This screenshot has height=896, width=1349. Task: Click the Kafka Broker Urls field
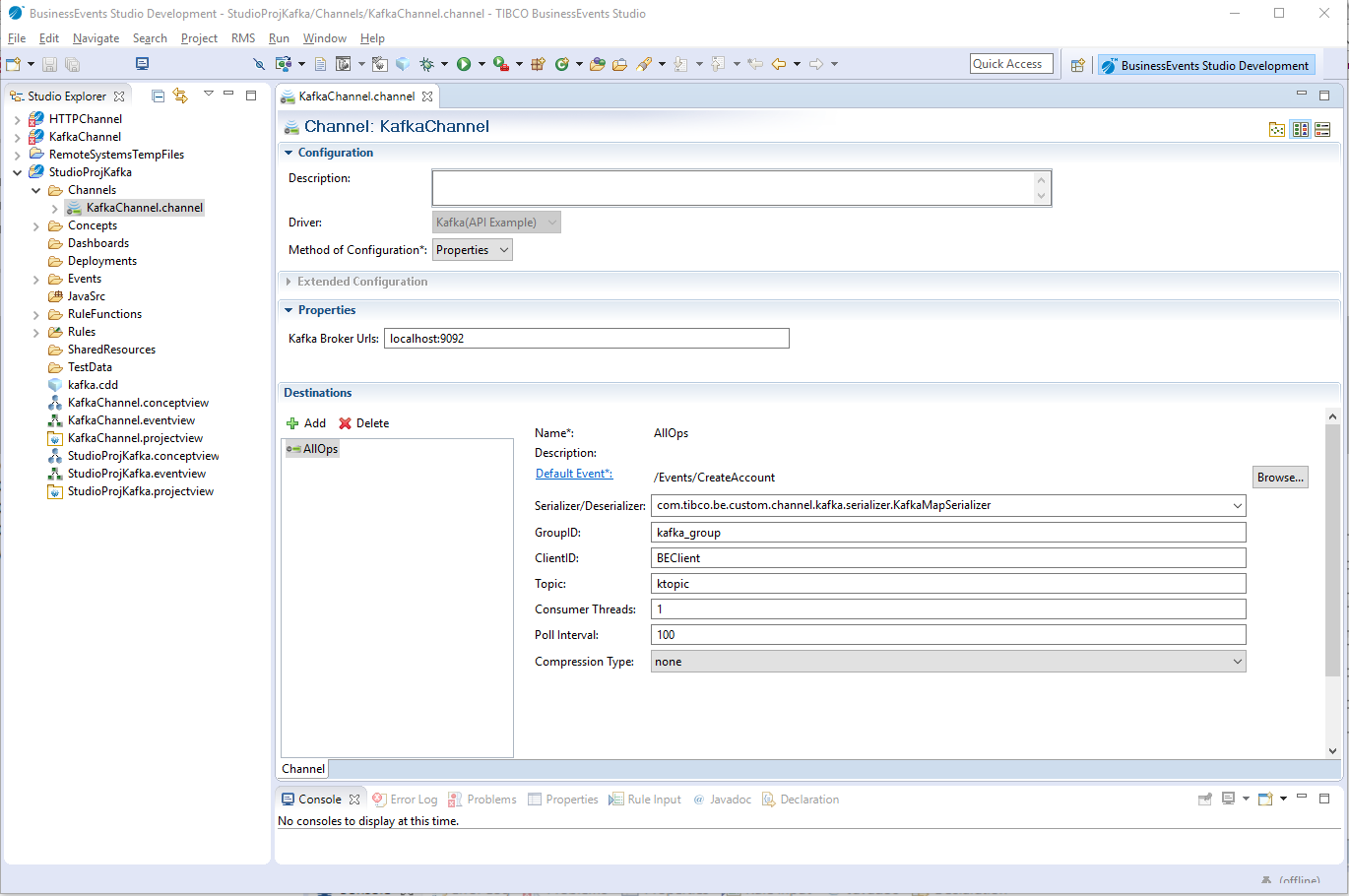[x=586, y=339]
